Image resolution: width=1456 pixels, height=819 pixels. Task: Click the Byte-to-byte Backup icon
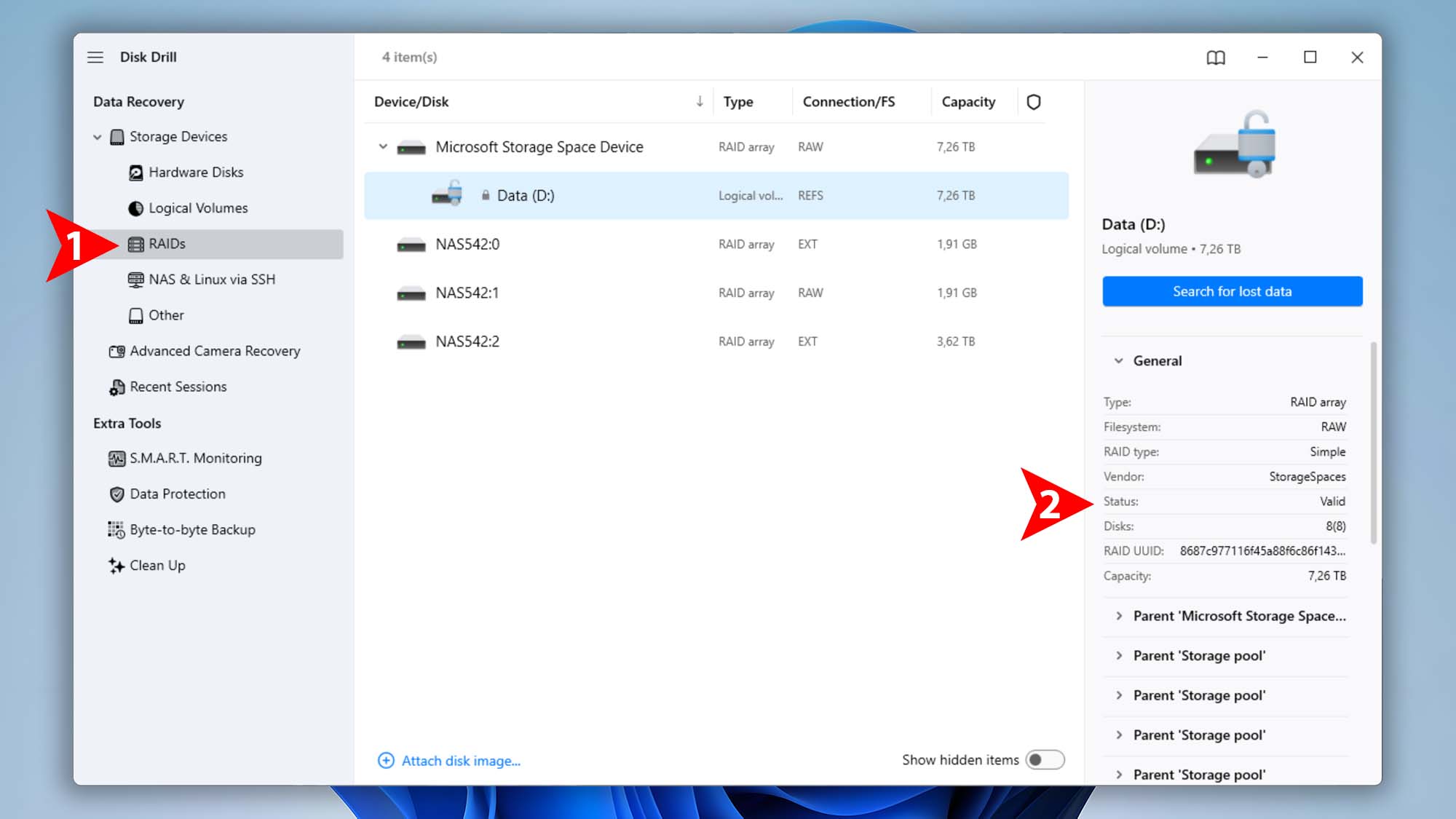tap(116, 530)
